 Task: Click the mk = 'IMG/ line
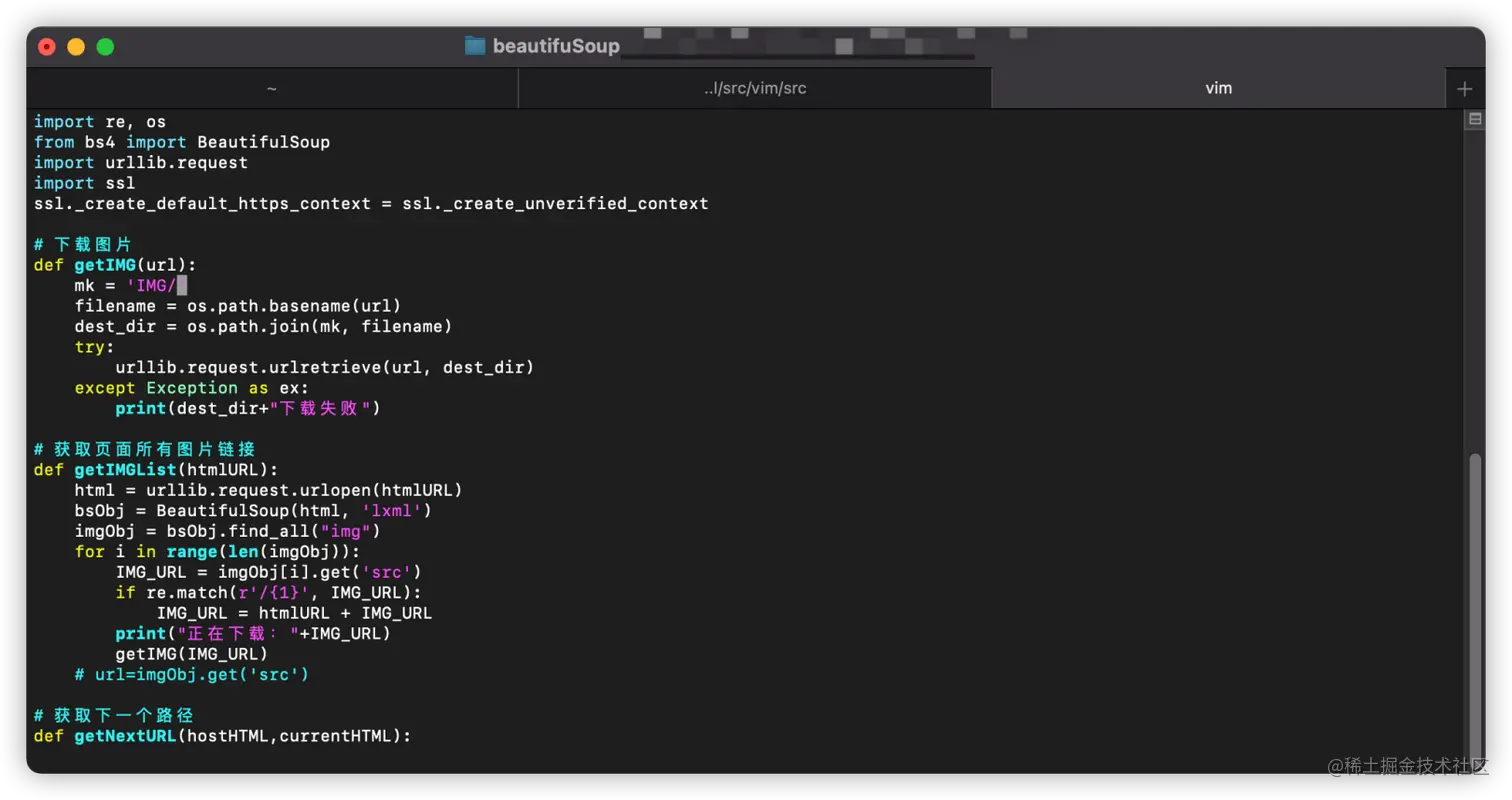coord(131,285)
